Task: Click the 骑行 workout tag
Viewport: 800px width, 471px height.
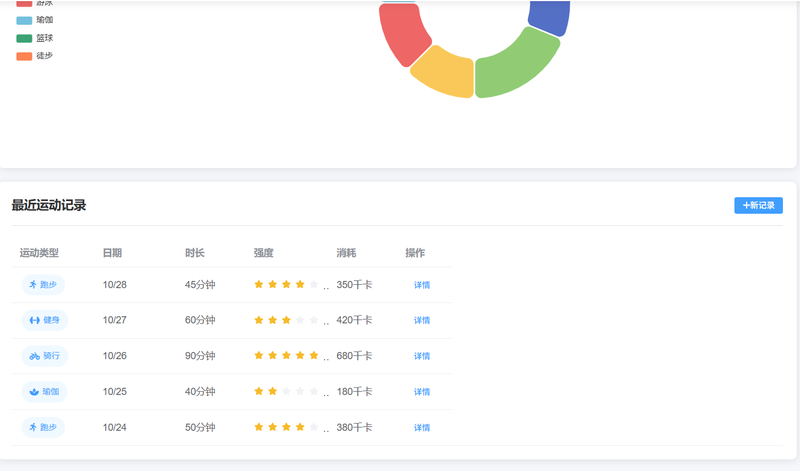Action: 44,356
